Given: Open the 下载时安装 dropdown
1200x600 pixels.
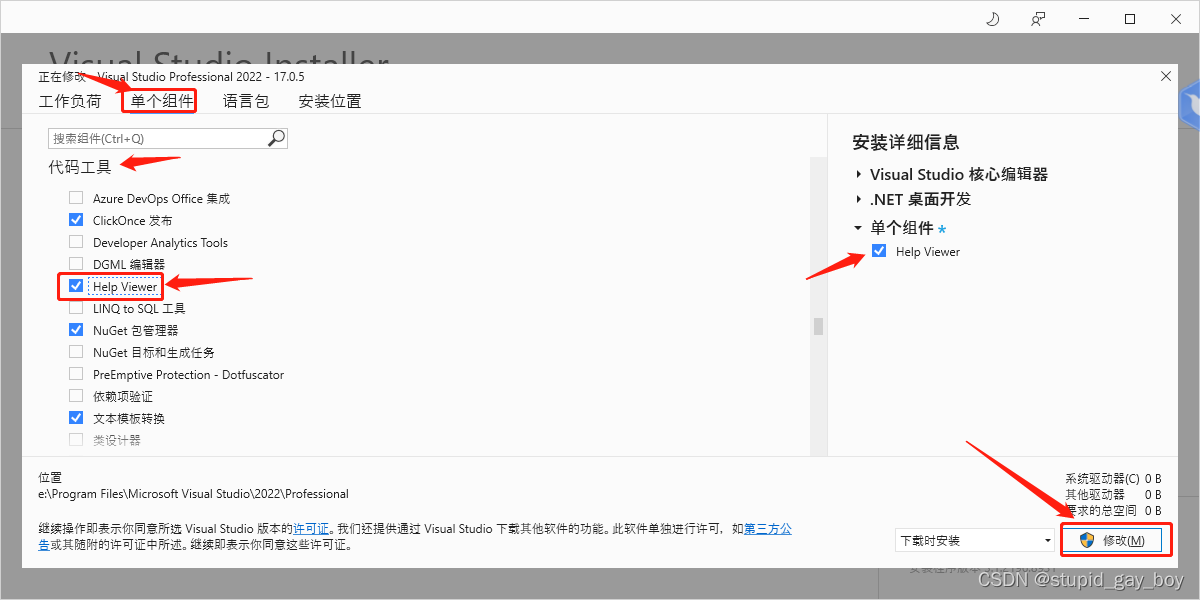Looking at the screenshot, I should click(975, 540).
